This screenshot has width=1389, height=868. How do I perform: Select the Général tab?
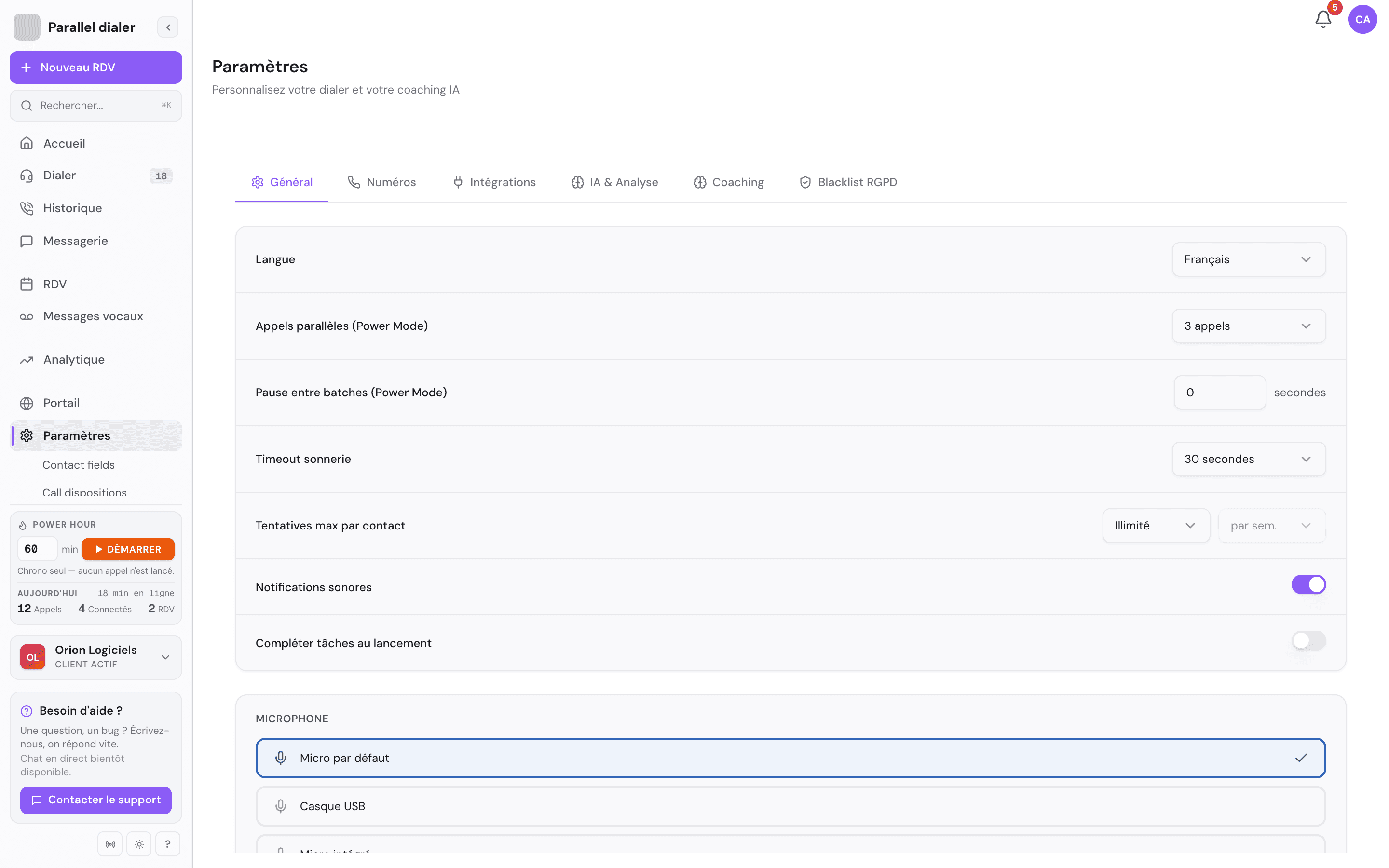(x=282, y=183)
